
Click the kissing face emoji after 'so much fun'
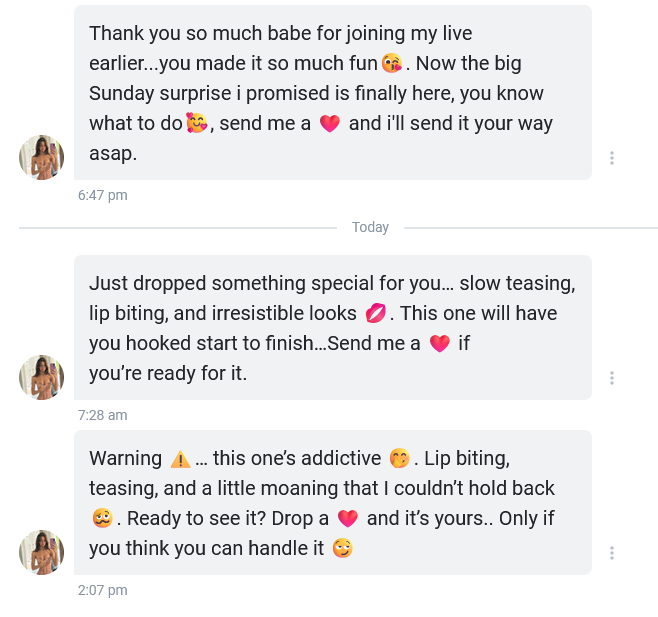pos(393,64)
